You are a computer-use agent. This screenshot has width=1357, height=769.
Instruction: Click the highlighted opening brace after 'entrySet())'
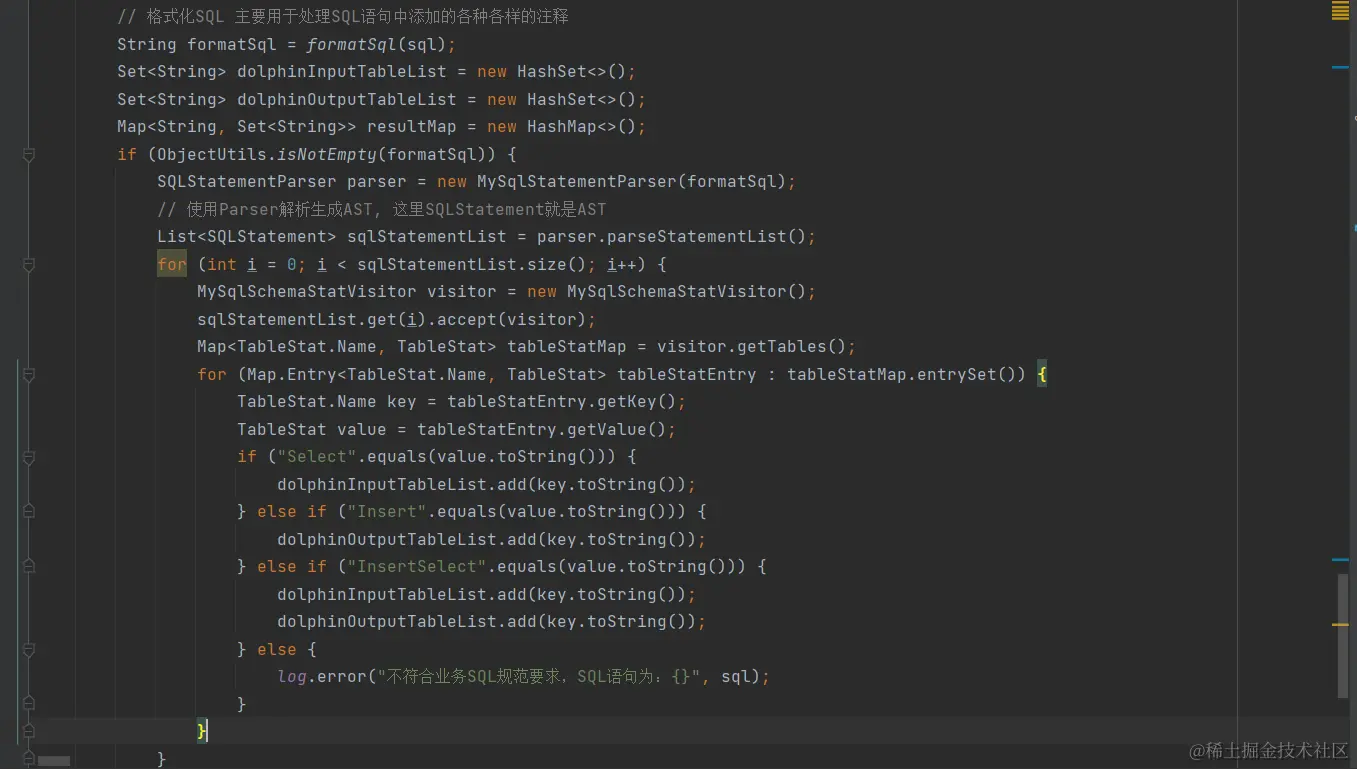(x=1042, y=375)
